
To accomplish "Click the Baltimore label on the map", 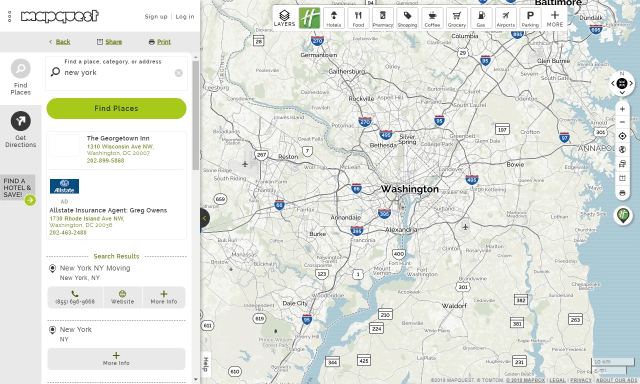I will (558, 2).
